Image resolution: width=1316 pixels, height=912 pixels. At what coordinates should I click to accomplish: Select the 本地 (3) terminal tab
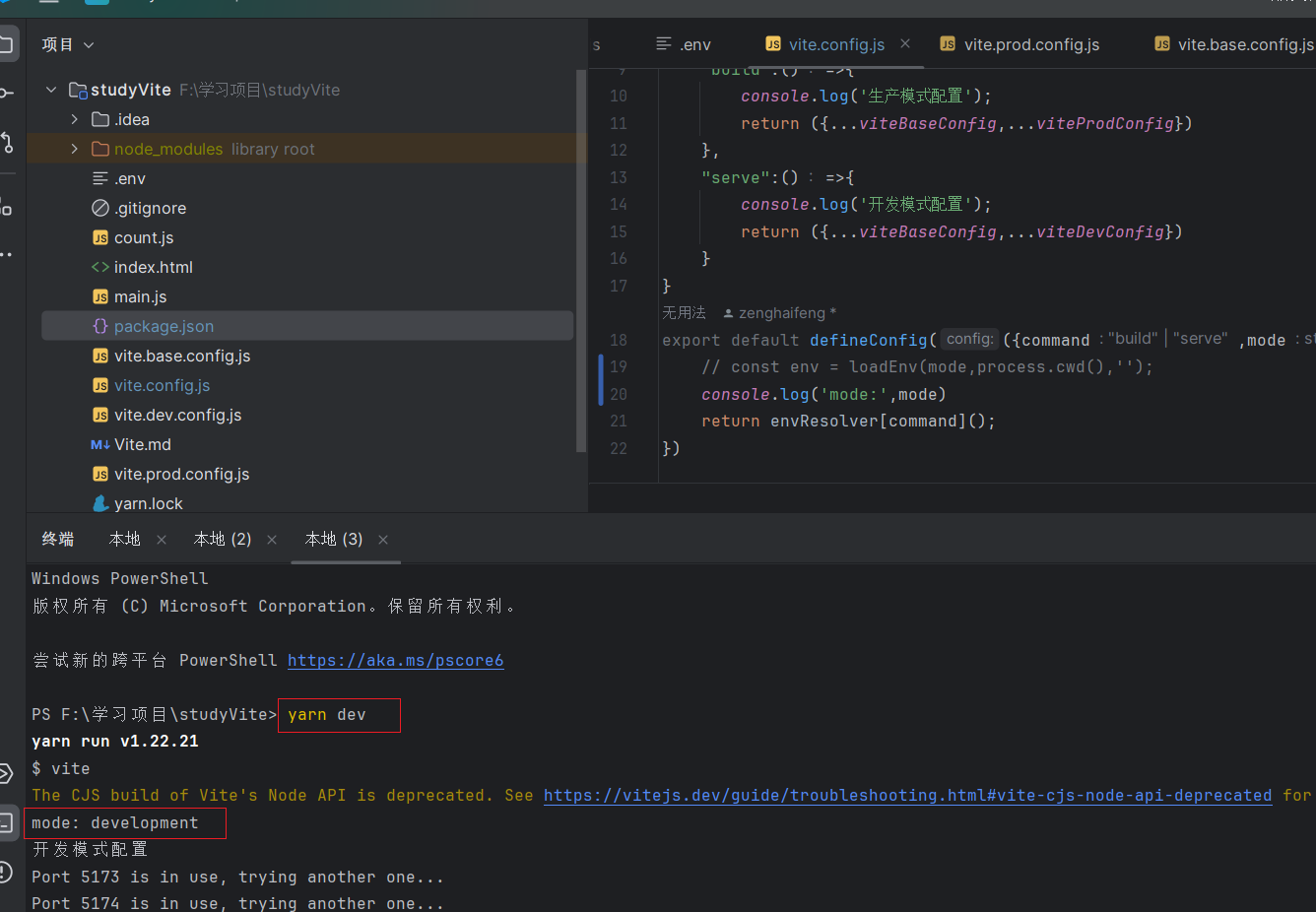[x=334, y=540]
